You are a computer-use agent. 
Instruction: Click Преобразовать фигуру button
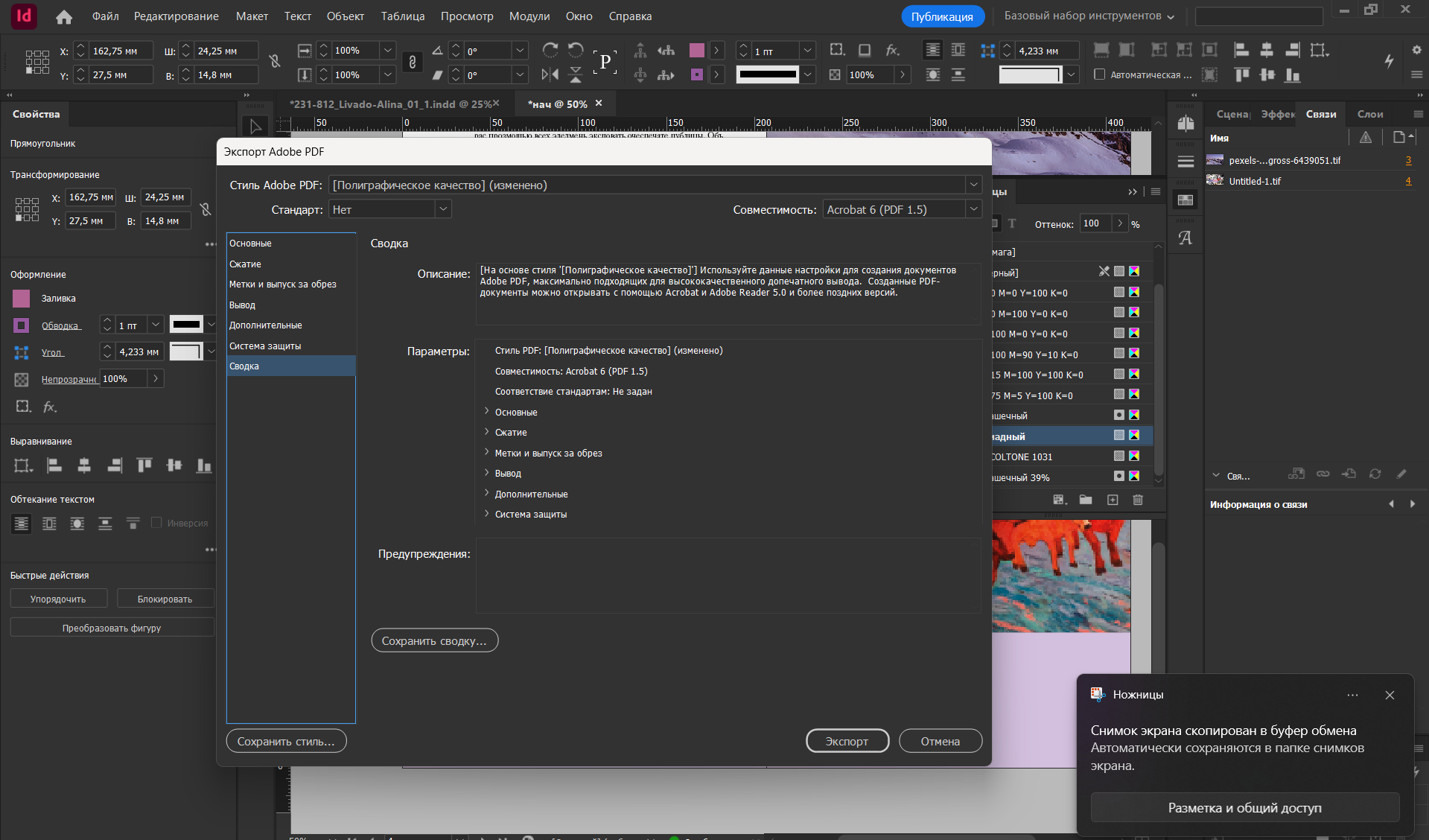112,628
